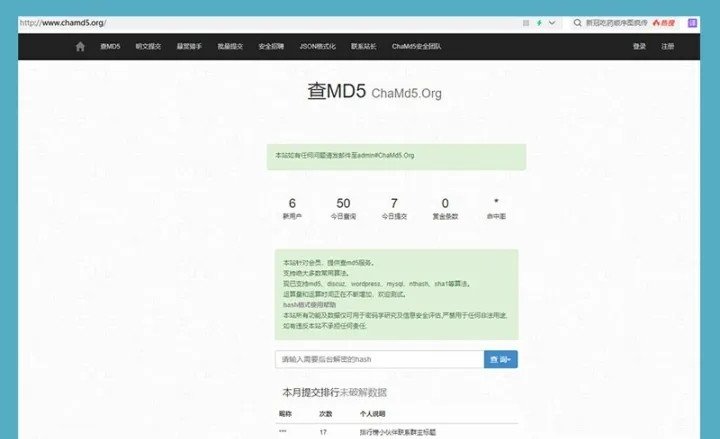Click the gray reader icon in address bar
Viewport: 720px width, 439px height.
(x=526, y=23)
